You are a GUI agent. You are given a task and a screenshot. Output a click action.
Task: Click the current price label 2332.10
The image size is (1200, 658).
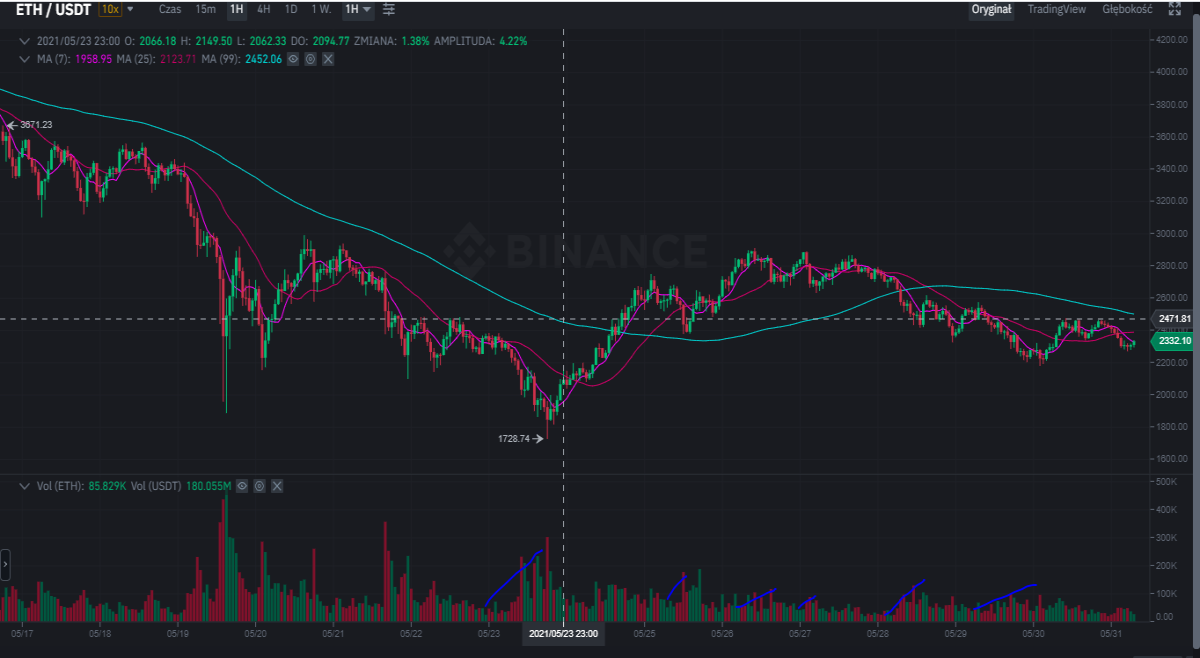click(x=1173, y=341)
